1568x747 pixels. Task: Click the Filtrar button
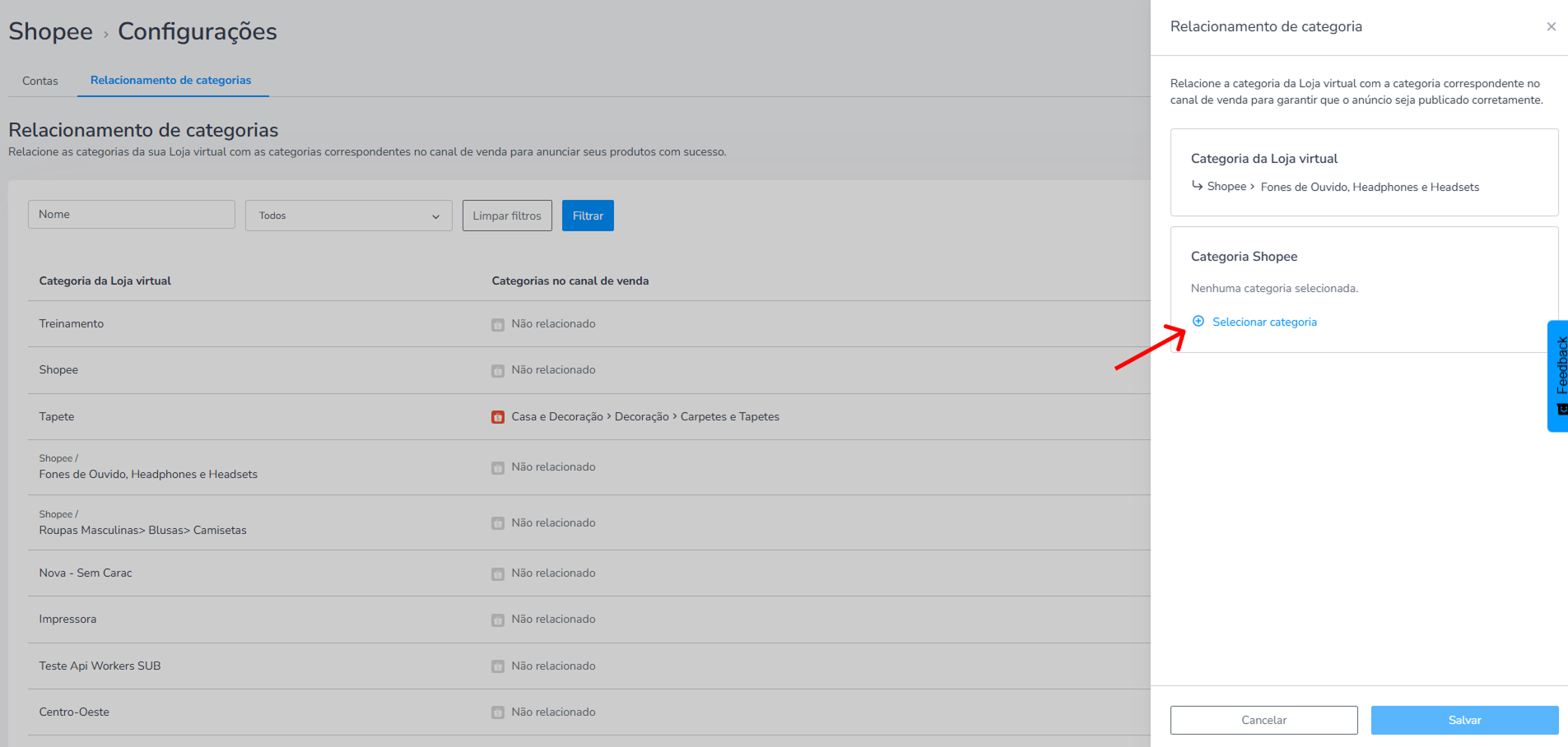(588, 216)
